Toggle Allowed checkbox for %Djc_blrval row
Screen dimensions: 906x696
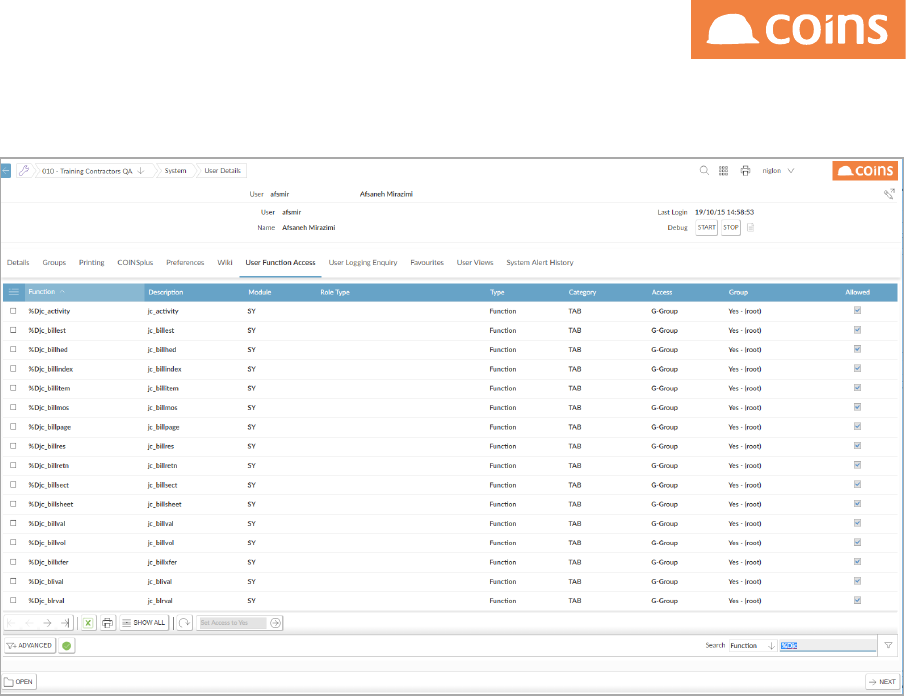coord(857,600)
